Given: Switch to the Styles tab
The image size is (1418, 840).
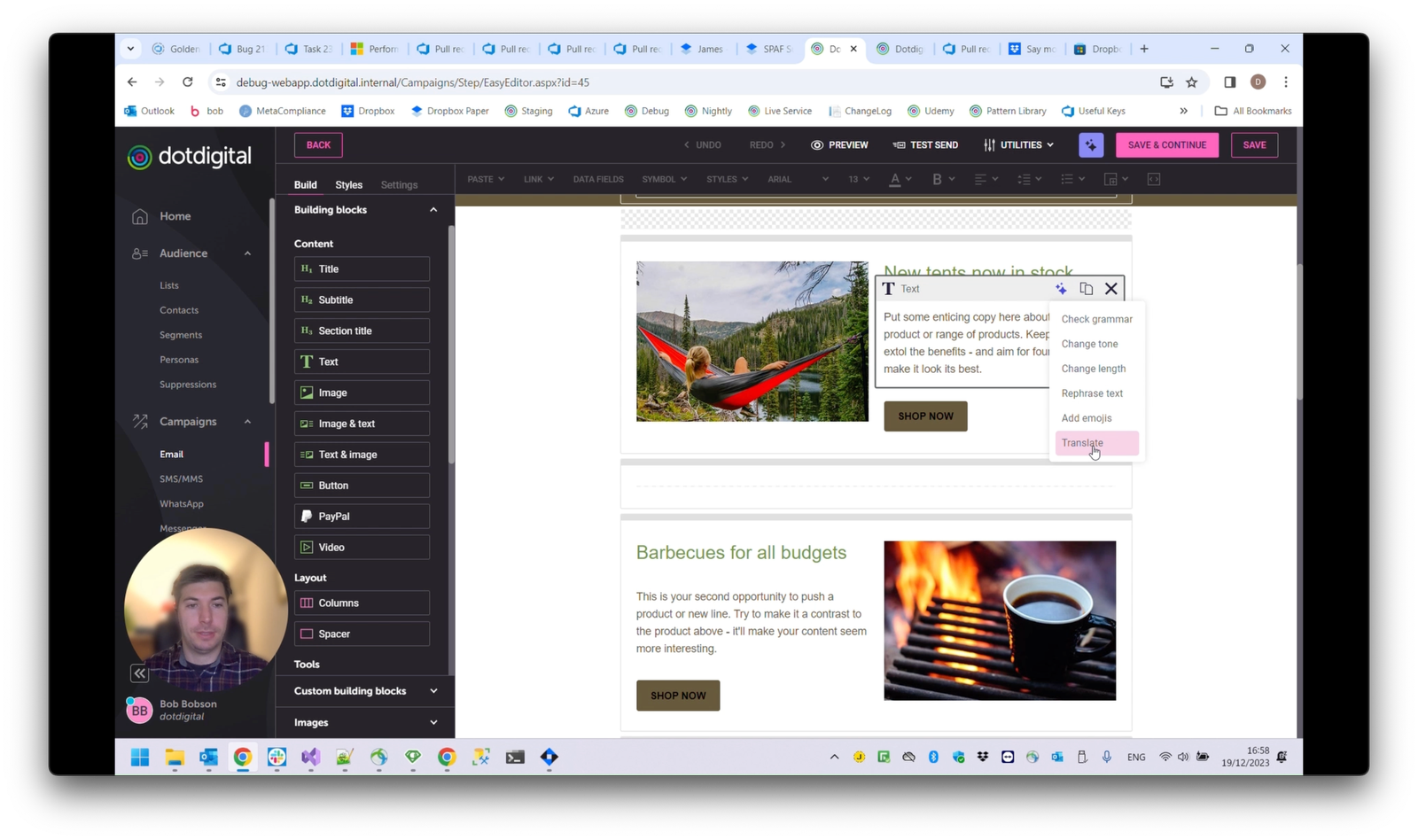Looking at the screenshot, I should (348, 185).
